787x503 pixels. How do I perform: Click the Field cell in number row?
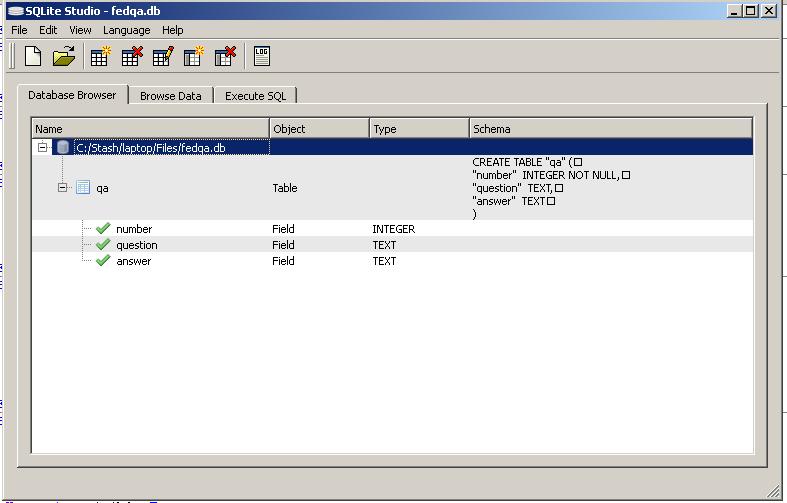click(283, 229)
